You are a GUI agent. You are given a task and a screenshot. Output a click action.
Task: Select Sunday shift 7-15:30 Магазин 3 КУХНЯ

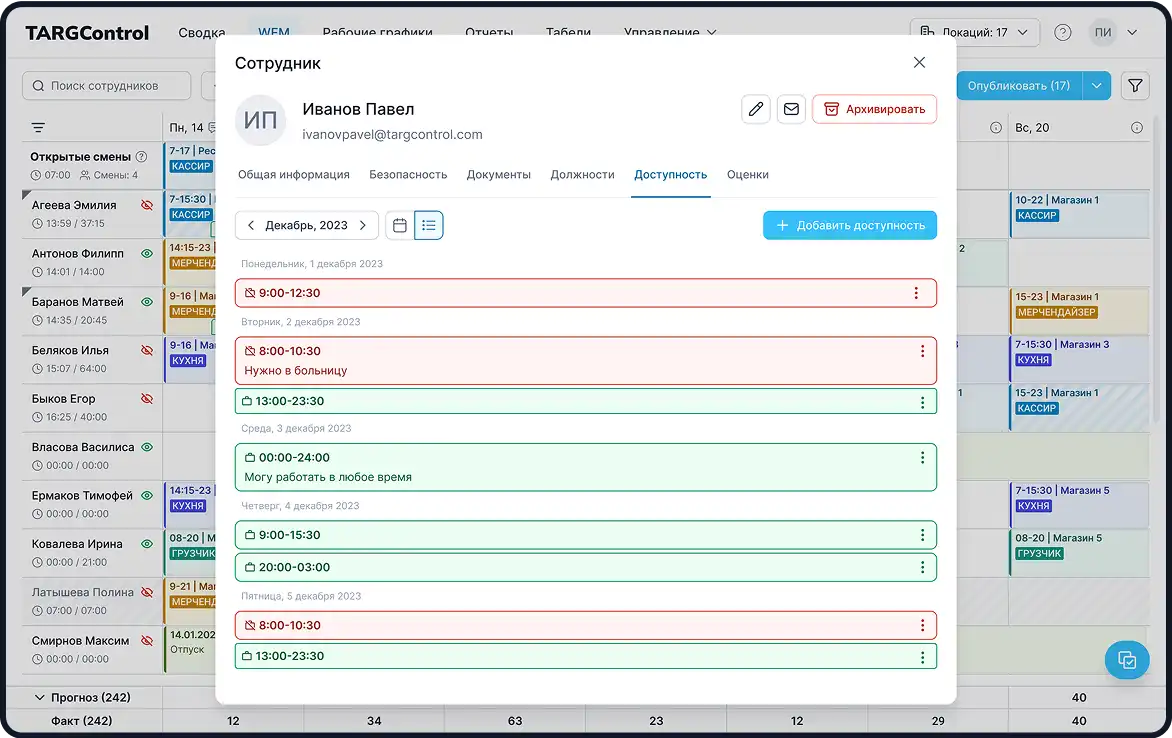1079,359
